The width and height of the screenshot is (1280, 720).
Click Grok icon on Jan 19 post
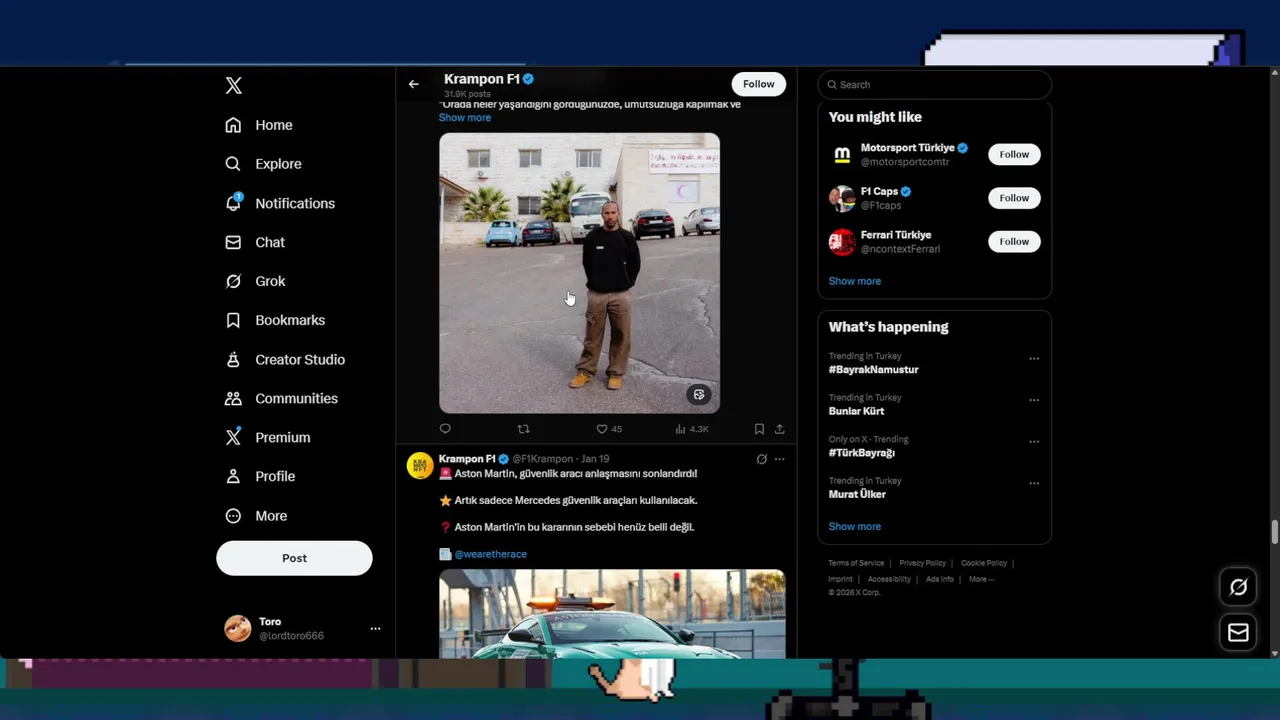point(761,459)
